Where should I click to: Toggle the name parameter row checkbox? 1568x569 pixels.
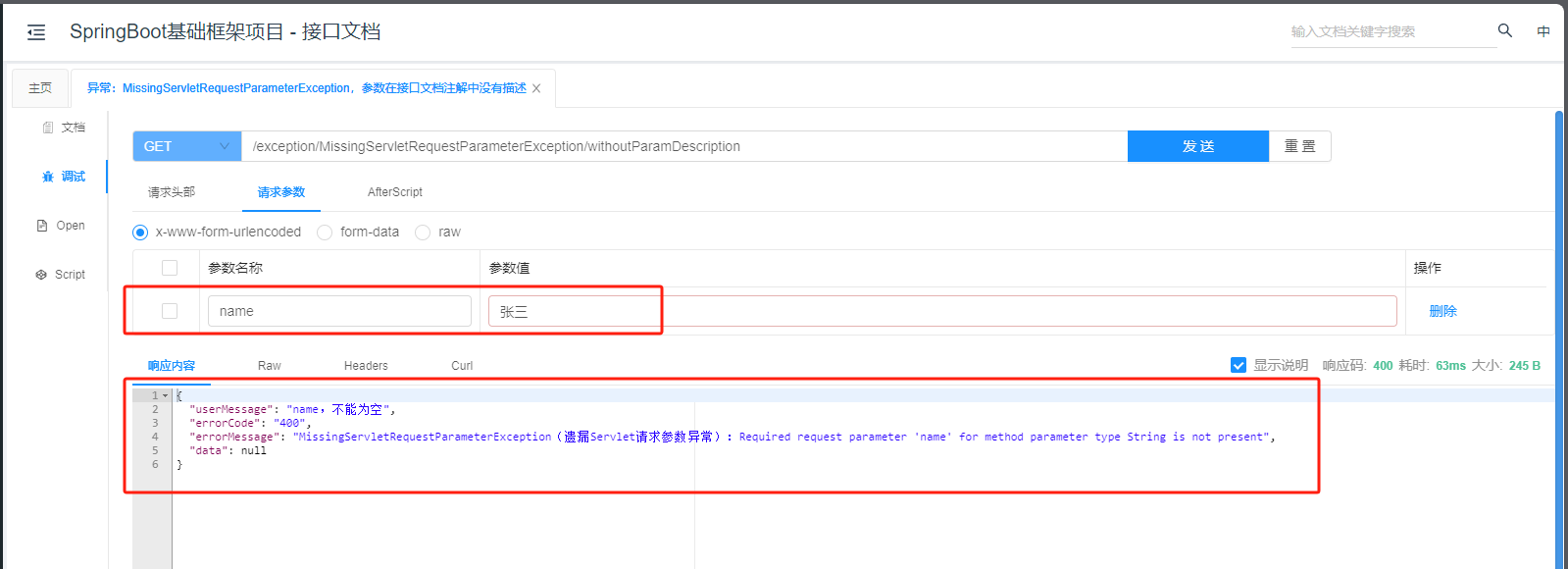[170, 311]
